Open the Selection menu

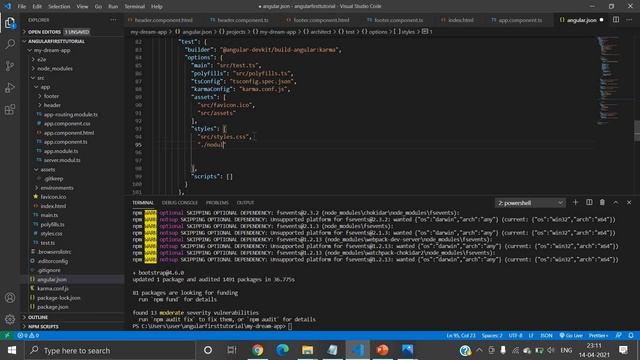[59, 6]
